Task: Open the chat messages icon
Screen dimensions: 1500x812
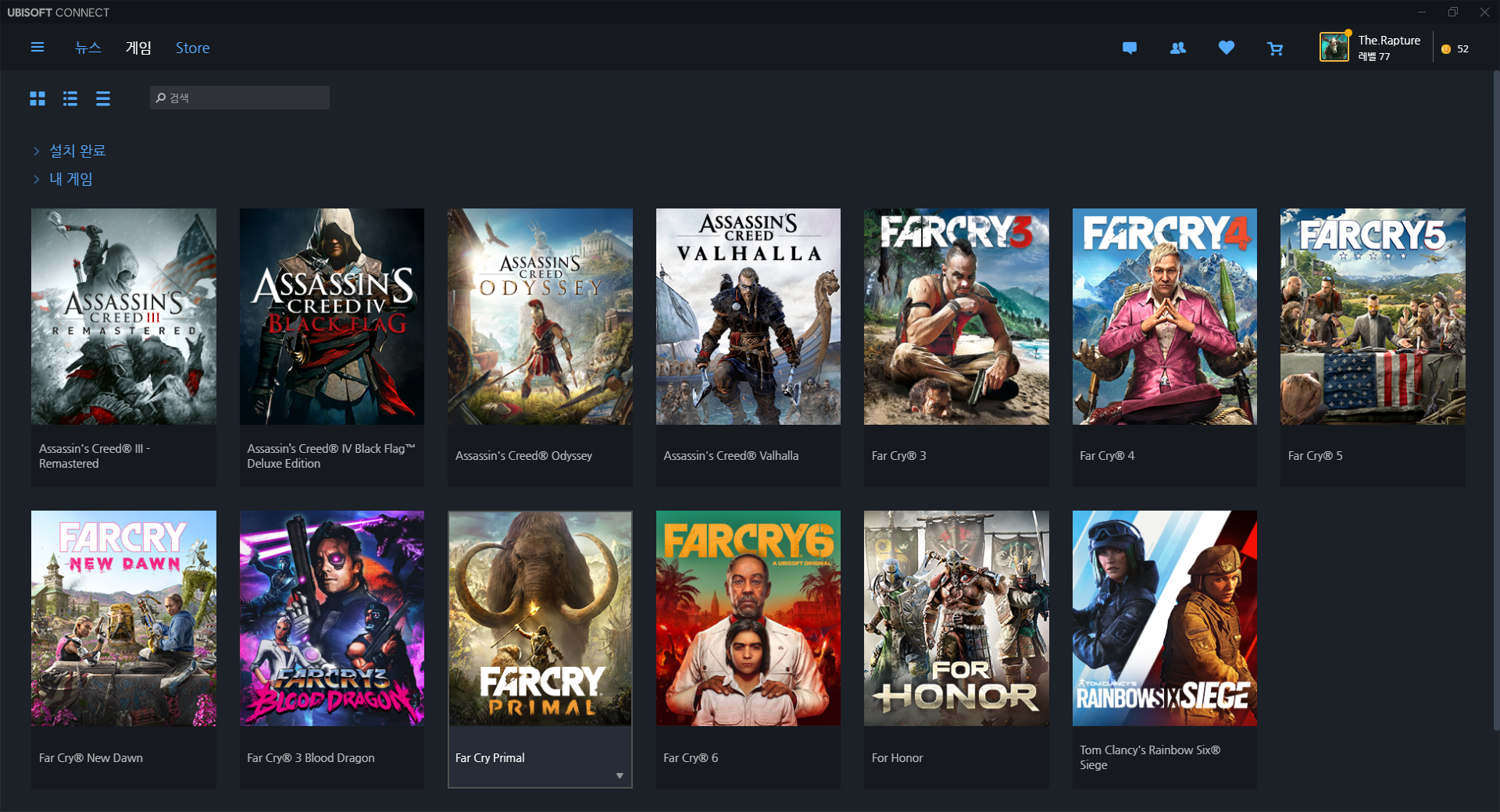Action: [x=1130, y=48]
